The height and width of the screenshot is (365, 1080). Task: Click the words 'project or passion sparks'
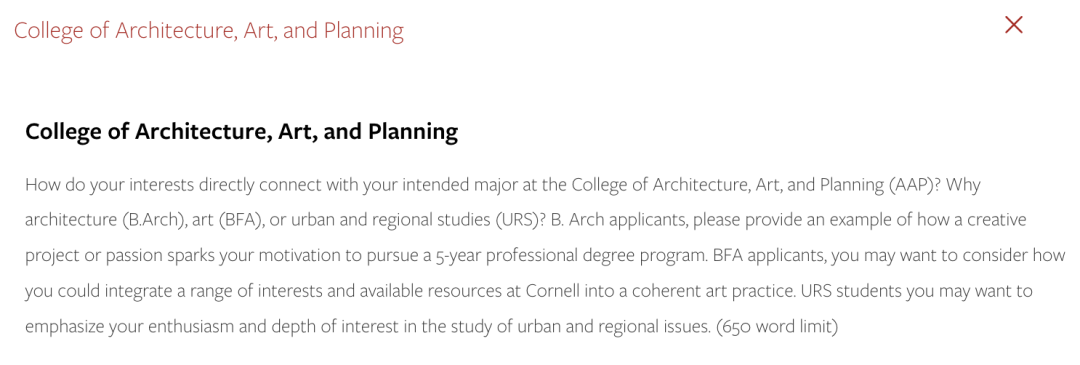[110, 257]
